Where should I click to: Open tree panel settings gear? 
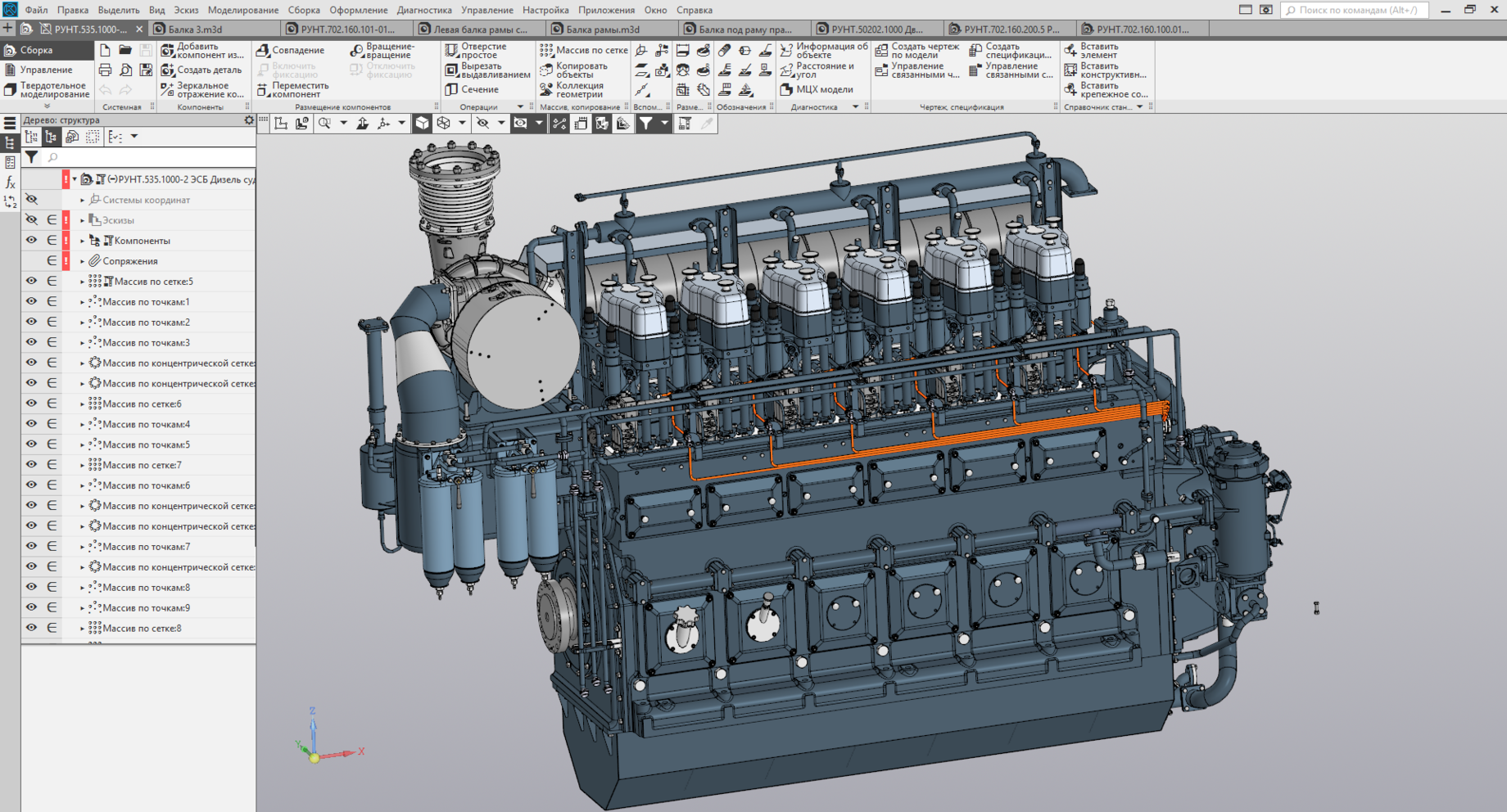click(x=249, y=120)
